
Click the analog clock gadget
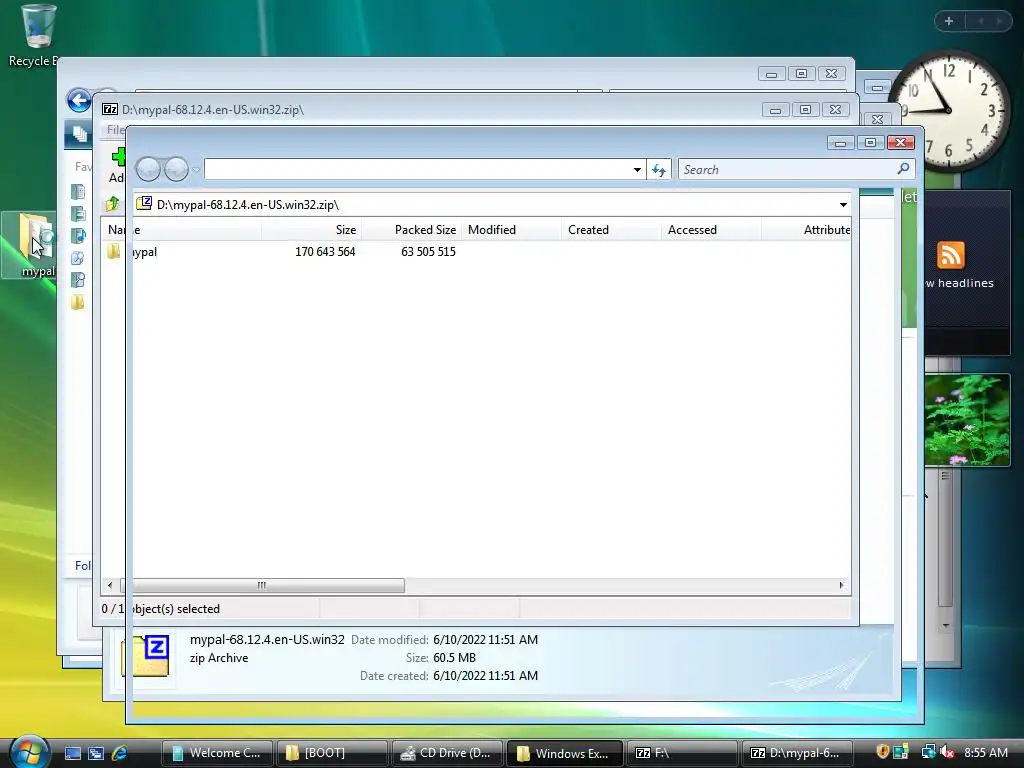950,111
